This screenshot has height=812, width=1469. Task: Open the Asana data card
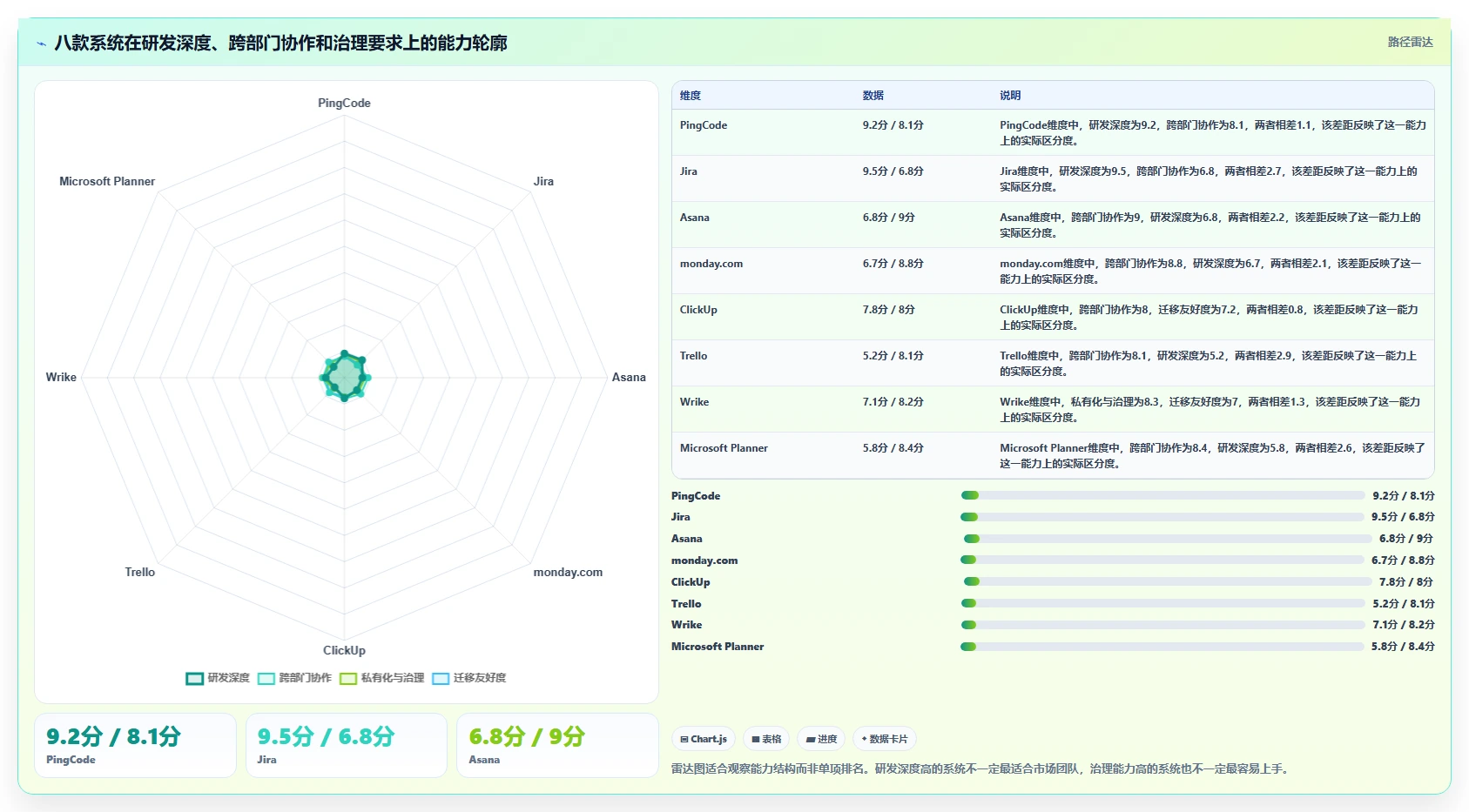(557, 745)
